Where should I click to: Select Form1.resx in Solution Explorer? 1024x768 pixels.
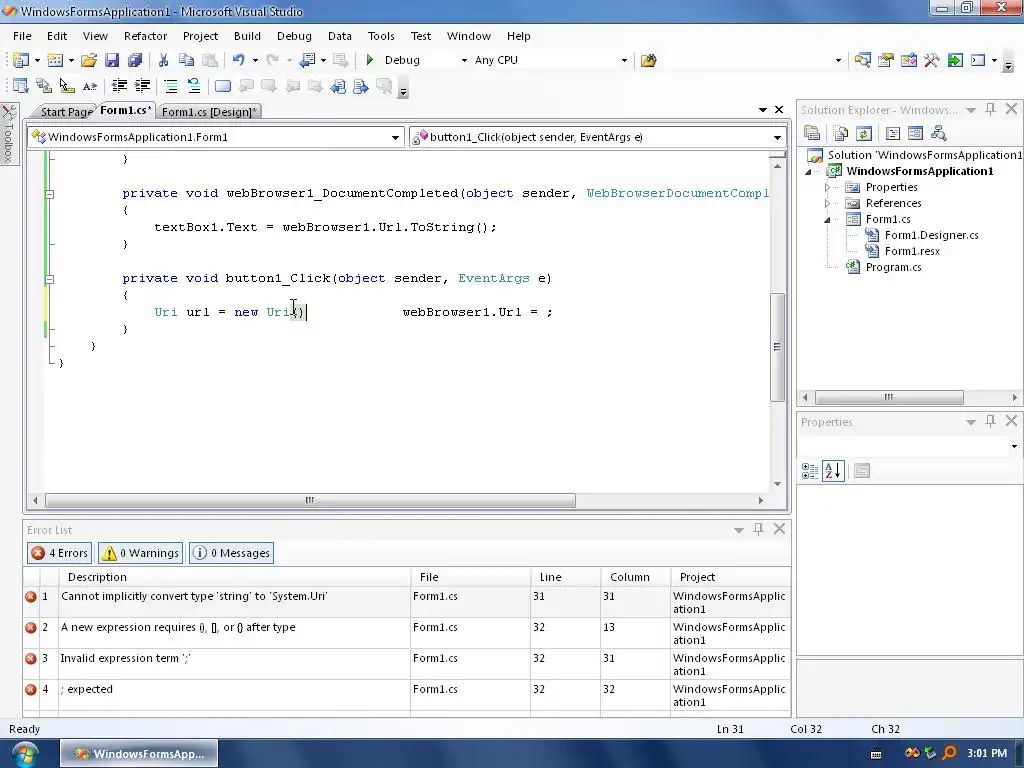[912, 251]
